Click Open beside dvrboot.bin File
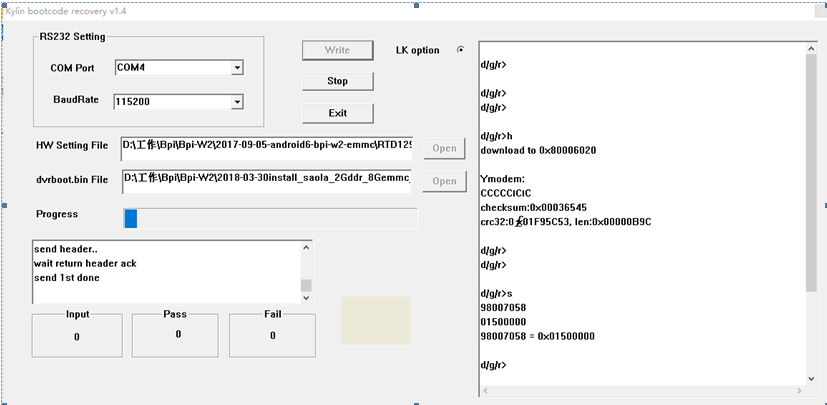The image size is (827, 405). tap(444, 182)
